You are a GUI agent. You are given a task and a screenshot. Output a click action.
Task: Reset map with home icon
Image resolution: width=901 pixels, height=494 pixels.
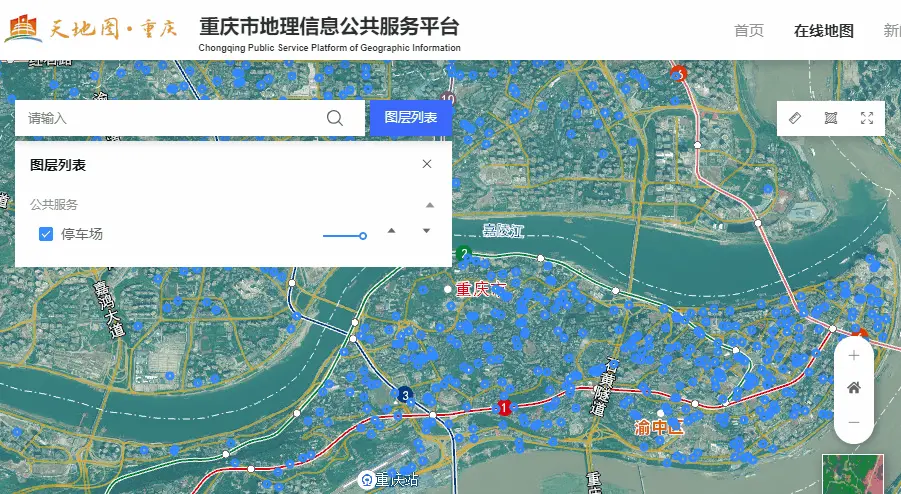click(x=854, y=388)
